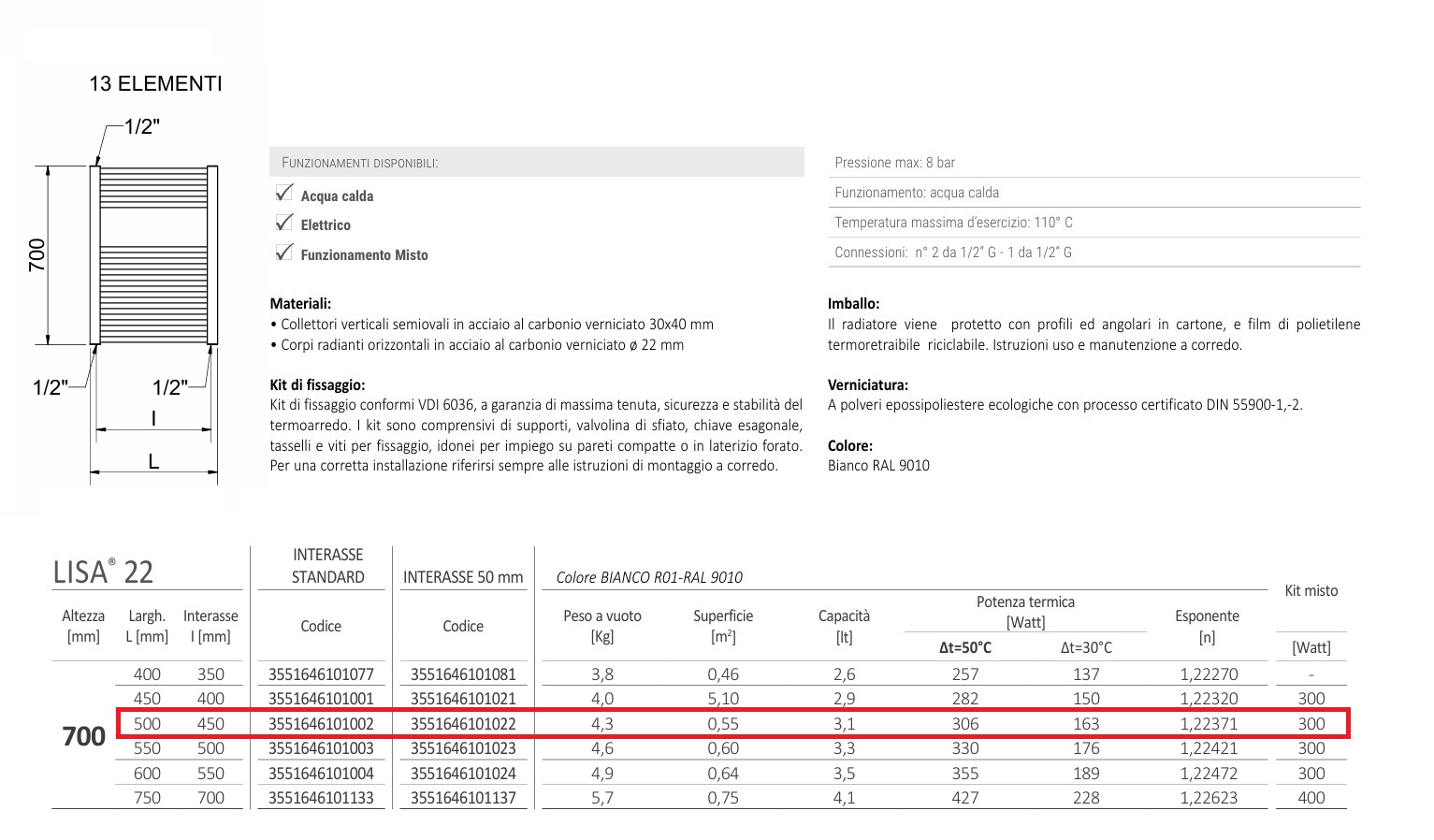Viewport: 1434px width, 840px height.
Task: Select the 13 ELEMENTI heading
Action: coord(155,84)
